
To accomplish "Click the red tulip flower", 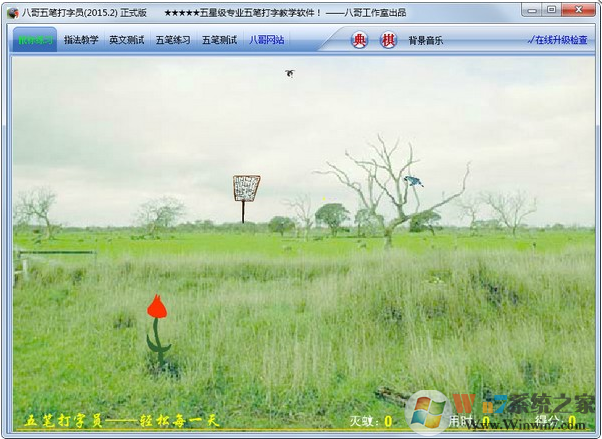I will 157,307.
